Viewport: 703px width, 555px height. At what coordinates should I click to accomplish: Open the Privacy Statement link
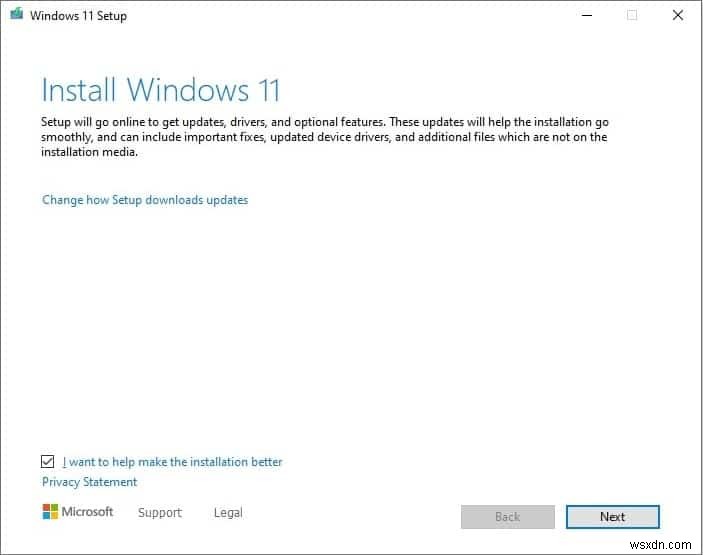(90, 482)
